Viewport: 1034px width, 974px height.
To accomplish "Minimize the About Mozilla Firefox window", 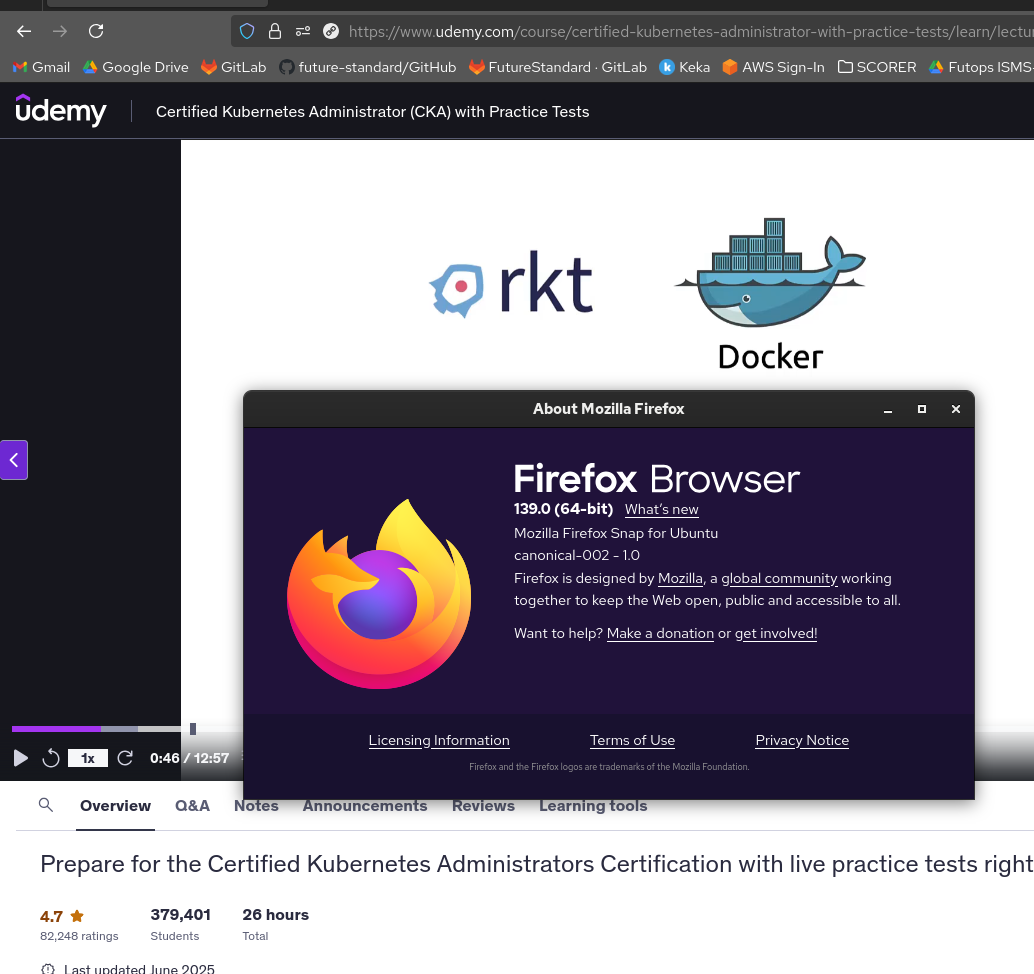I will tap(888, 410).
